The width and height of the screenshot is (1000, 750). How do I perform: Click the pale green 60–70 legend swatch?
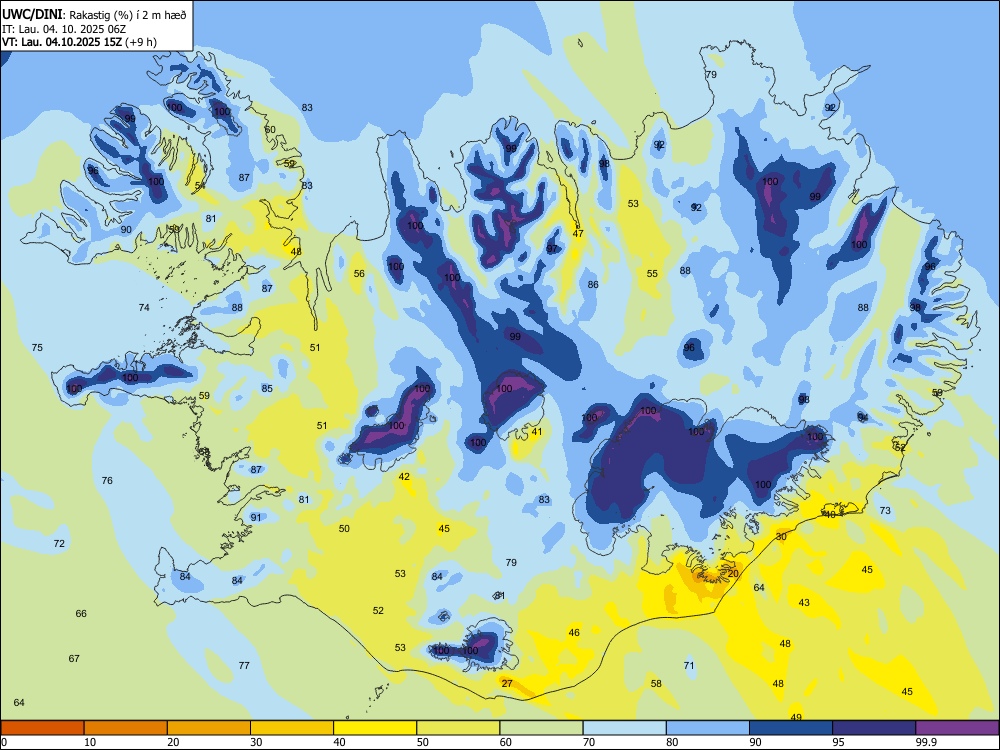click(541, 728)
